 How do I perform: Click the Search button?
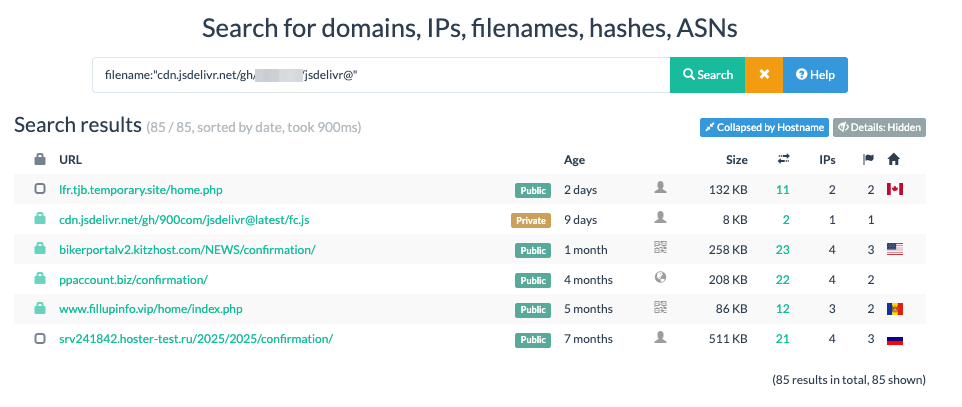[707, 75]
